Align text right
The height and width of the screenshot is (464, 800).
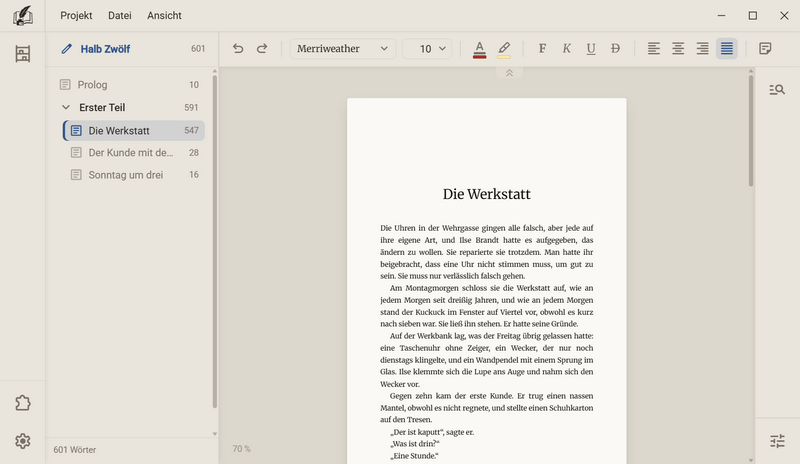pos(703,48)
